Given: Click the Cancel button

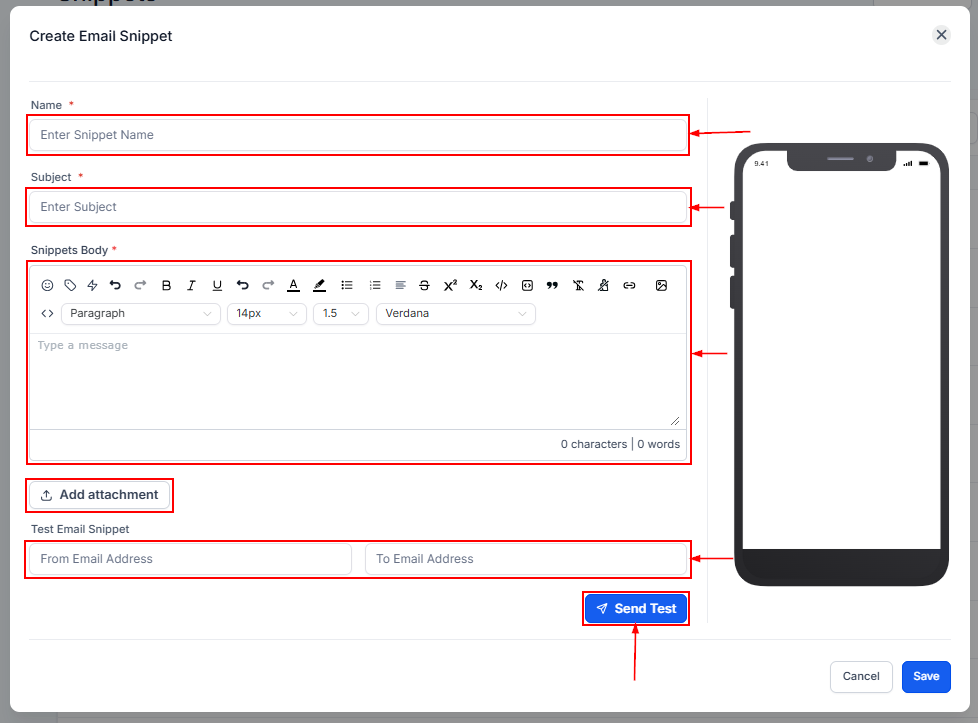Looking at the screenshot, I should click(x=861, y=676).
